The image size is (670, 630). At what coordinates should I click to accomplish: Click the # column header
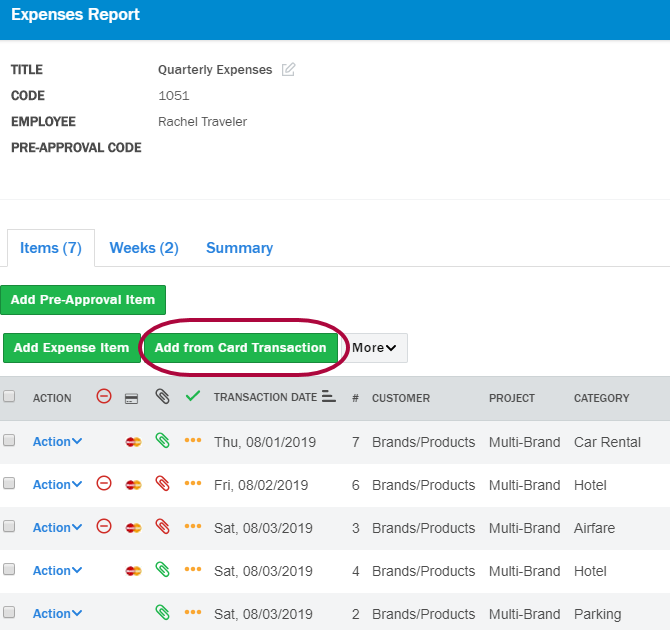(x=355, y=398)
